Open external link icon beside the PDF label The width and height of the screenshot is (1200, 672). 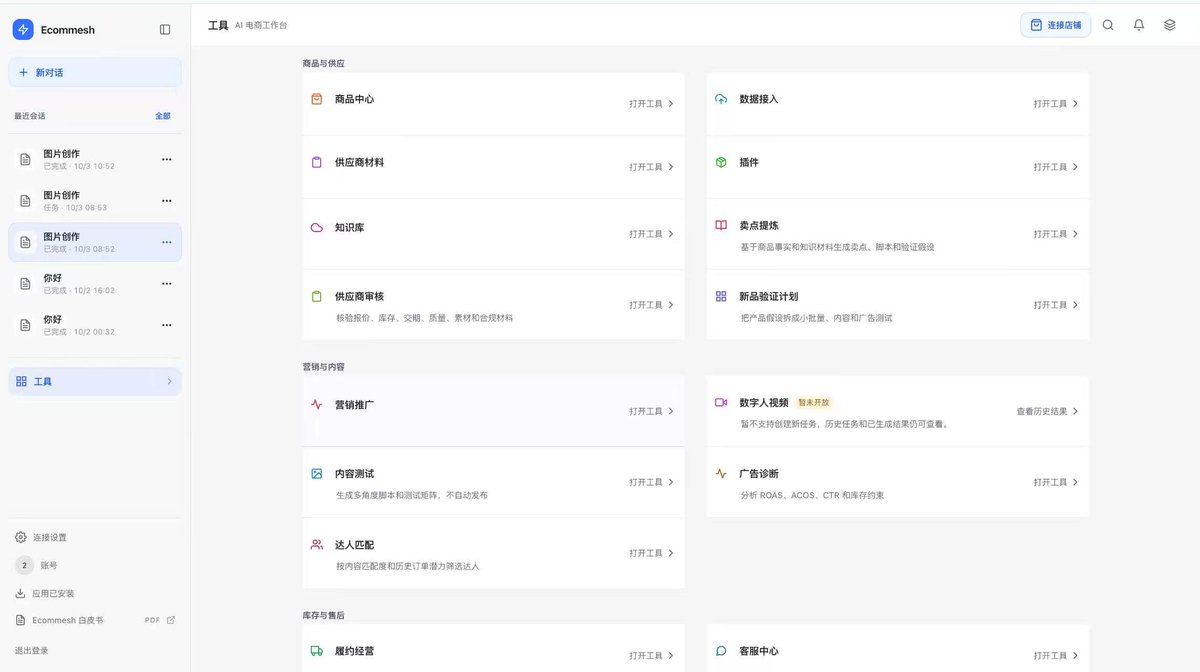(171, 620)
